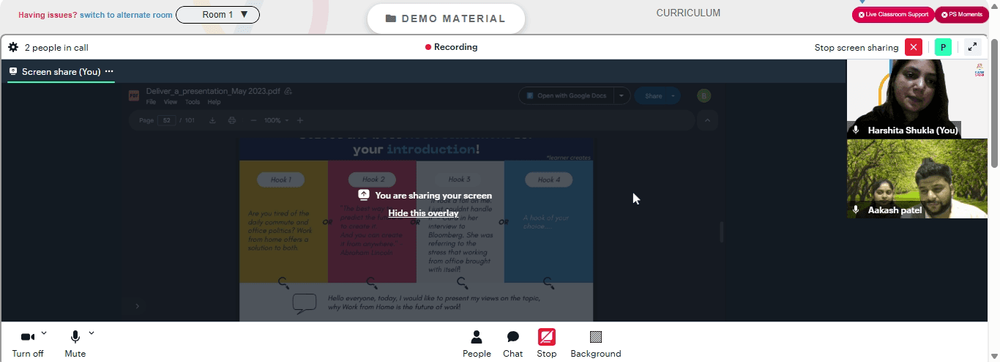Click the PS Moments button
The width and height of the screenshot is (1000, 362).
click(962, 15)
